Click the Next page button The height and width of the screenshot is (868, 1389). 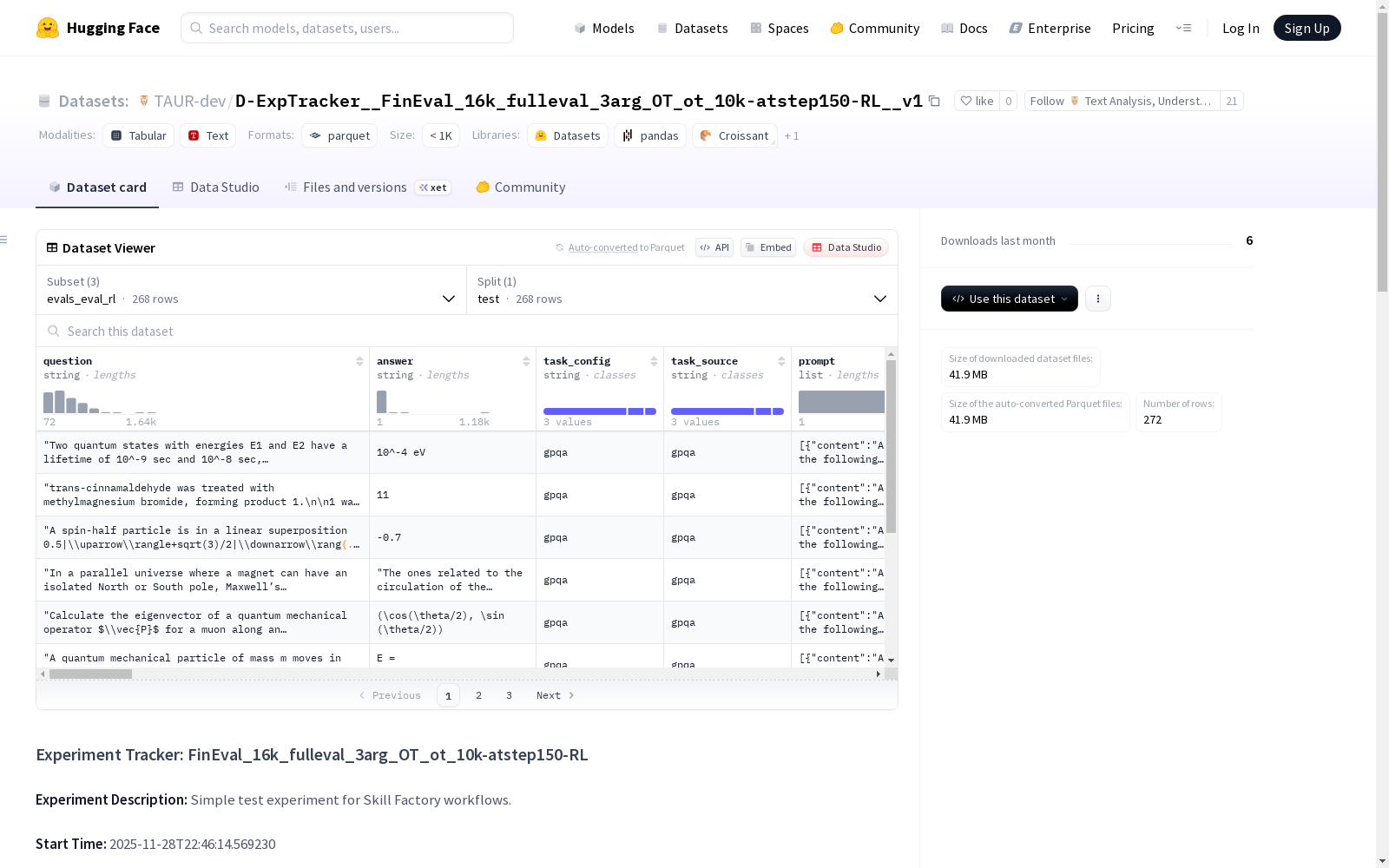point(556,695)
